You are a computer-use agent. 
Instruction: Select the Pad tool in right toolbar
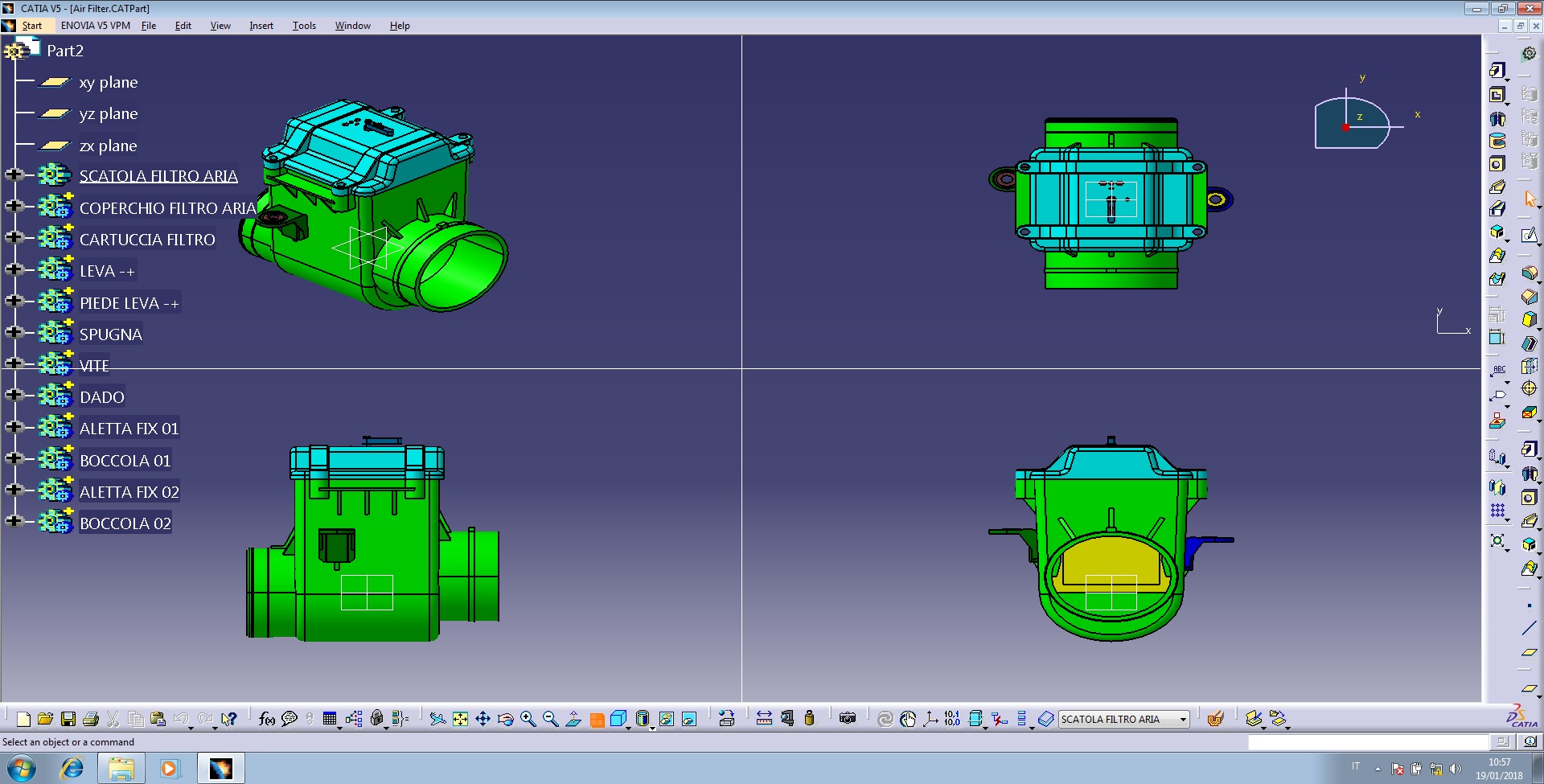click(x=1497, y=71)
